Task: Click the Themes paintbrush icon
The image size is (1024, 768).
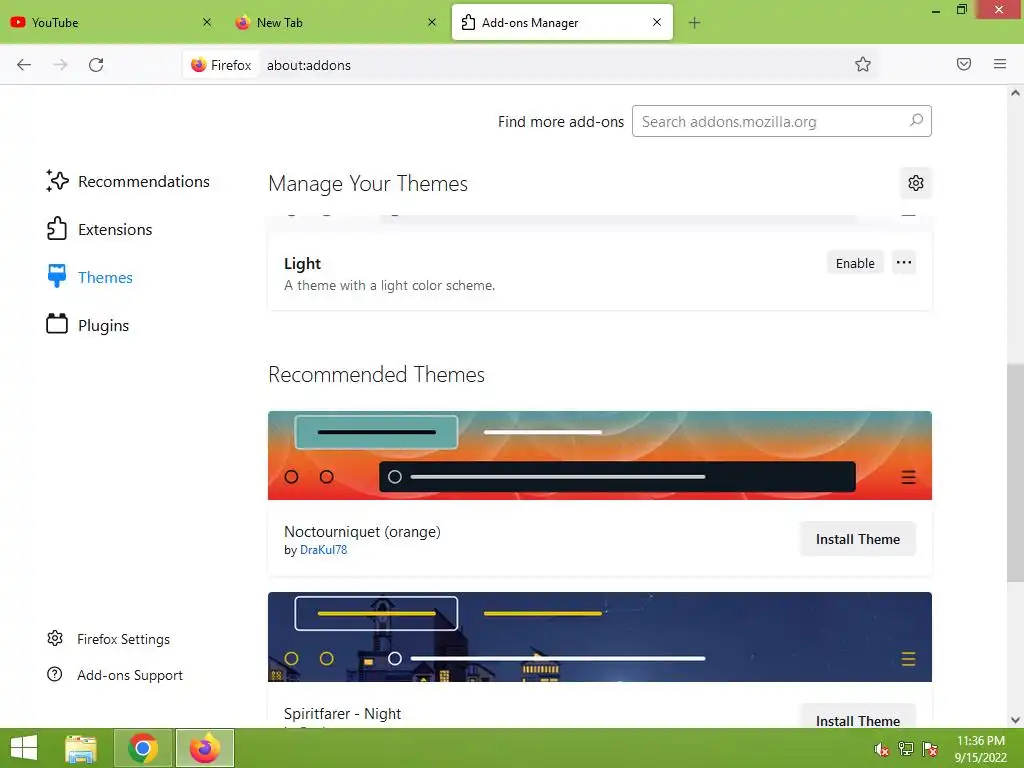Action: click(x=57, y=276)
